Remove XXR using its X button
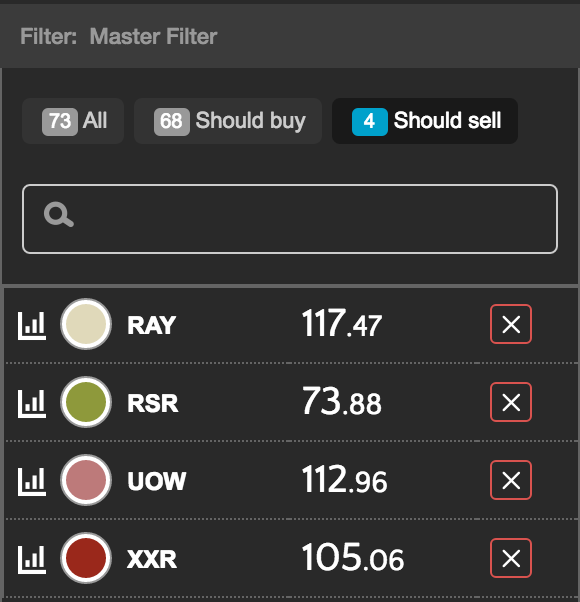580x602 pixels. click(511, 558)
